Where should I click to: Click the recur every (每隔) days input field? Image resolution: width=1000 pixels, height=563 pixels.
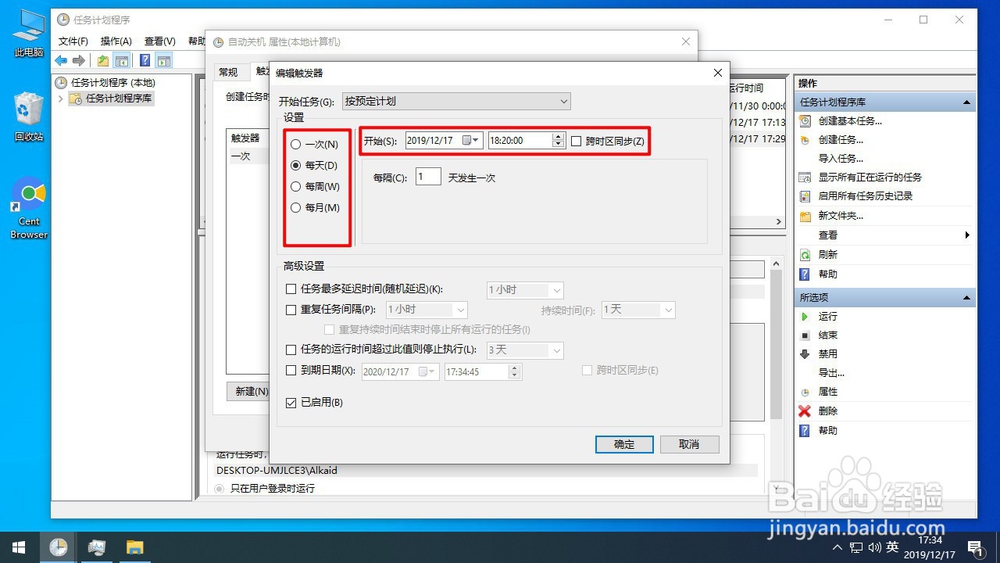pyautogui.click(x=428, y=177)
